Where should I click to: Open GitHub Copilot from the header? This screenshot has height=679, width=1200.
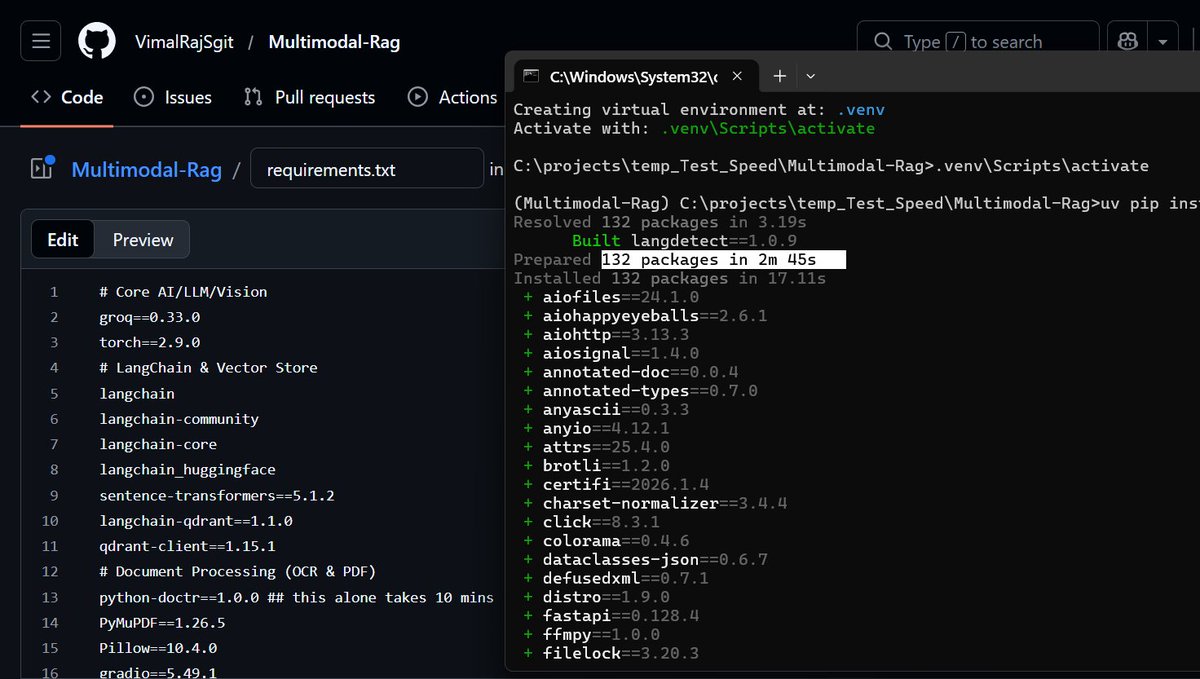1128,40
